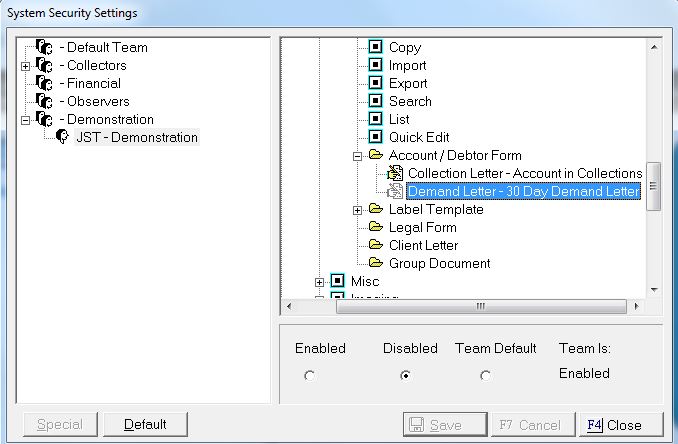The image size is (678, 444).
Task: Expand the Label Template folder
Action: pyautogui.click(x=357, y=209)
